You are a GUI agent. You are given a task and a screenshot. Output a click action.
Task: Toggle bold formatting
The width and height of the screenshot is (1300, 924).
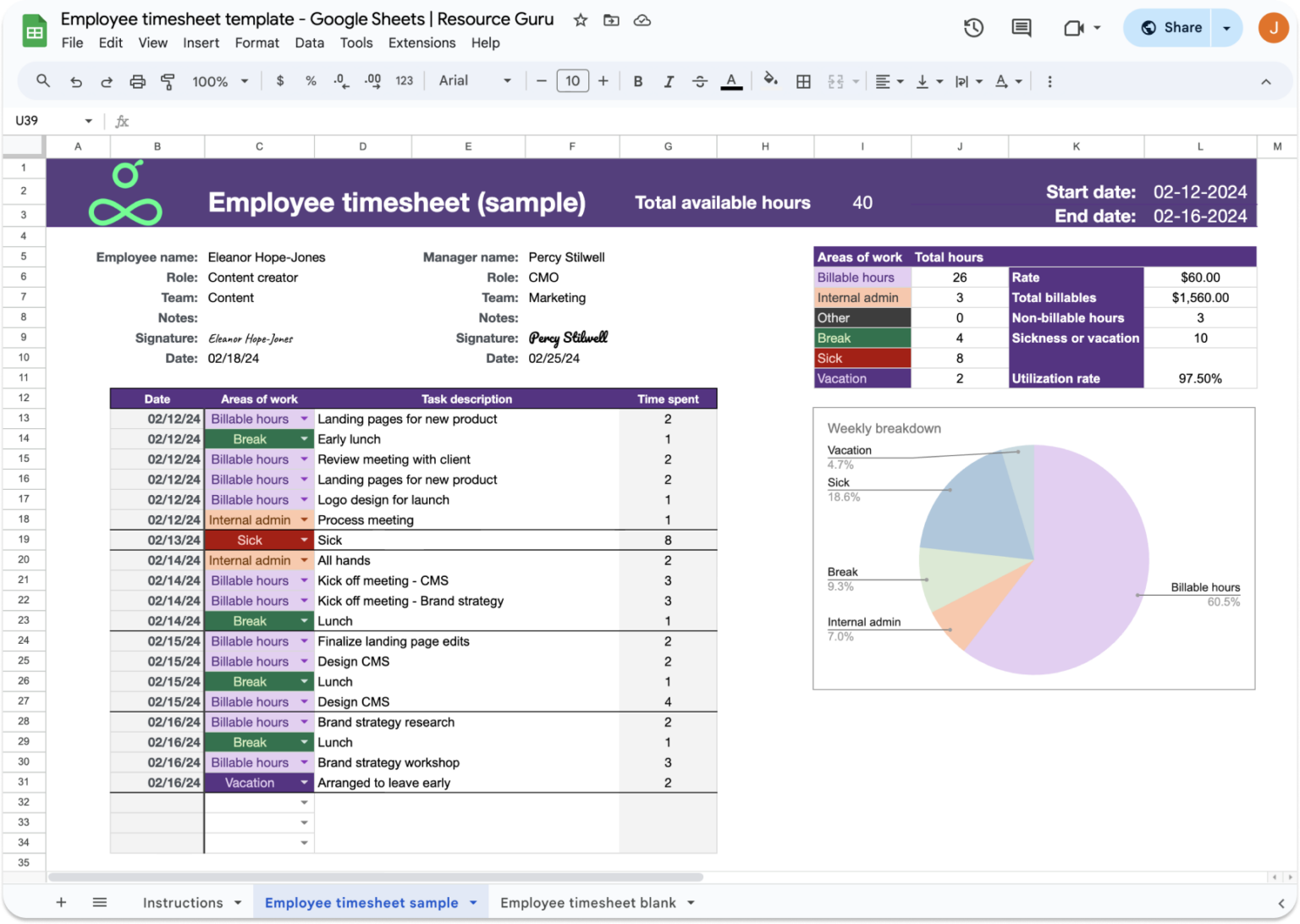(x=637, y=81)
